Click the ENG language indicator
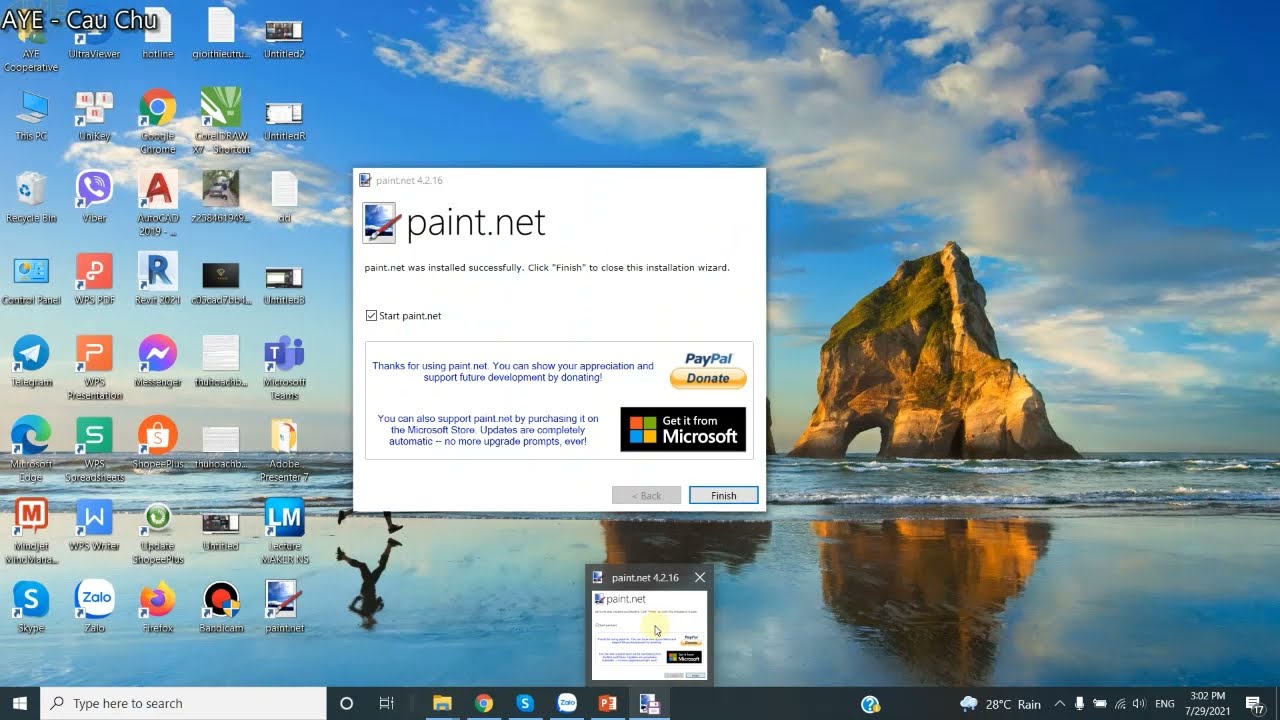 coord(1165,704)
